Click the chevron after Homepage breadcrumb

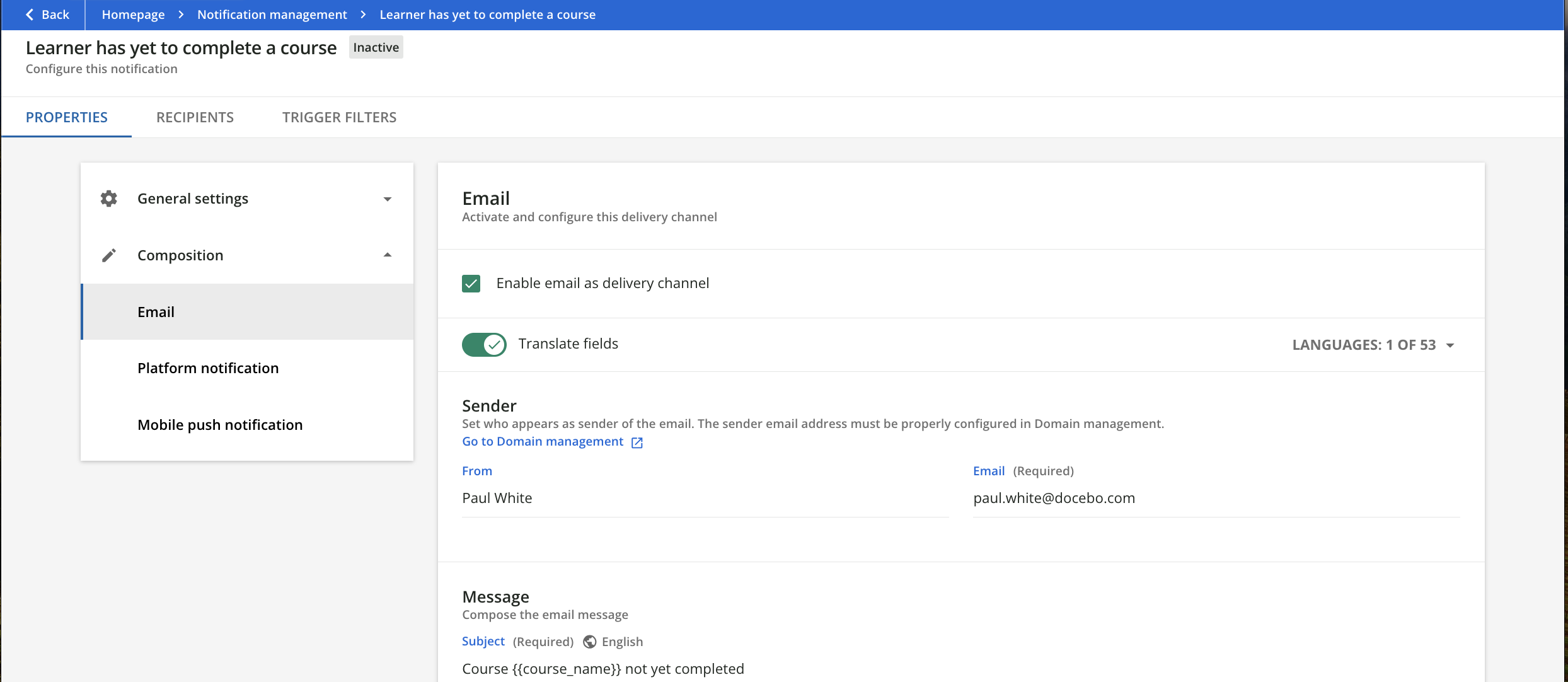coord(181,14)
